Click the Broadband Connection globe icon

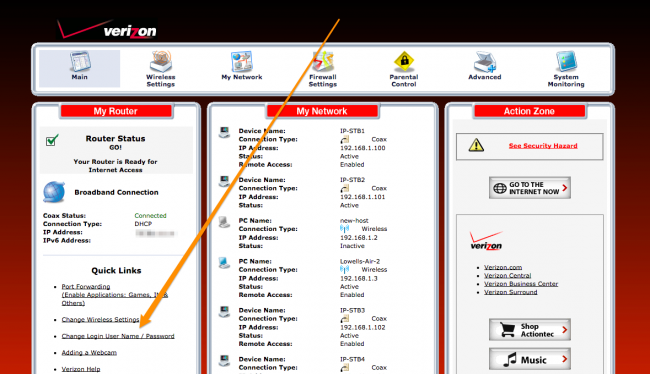pos(54,192)
